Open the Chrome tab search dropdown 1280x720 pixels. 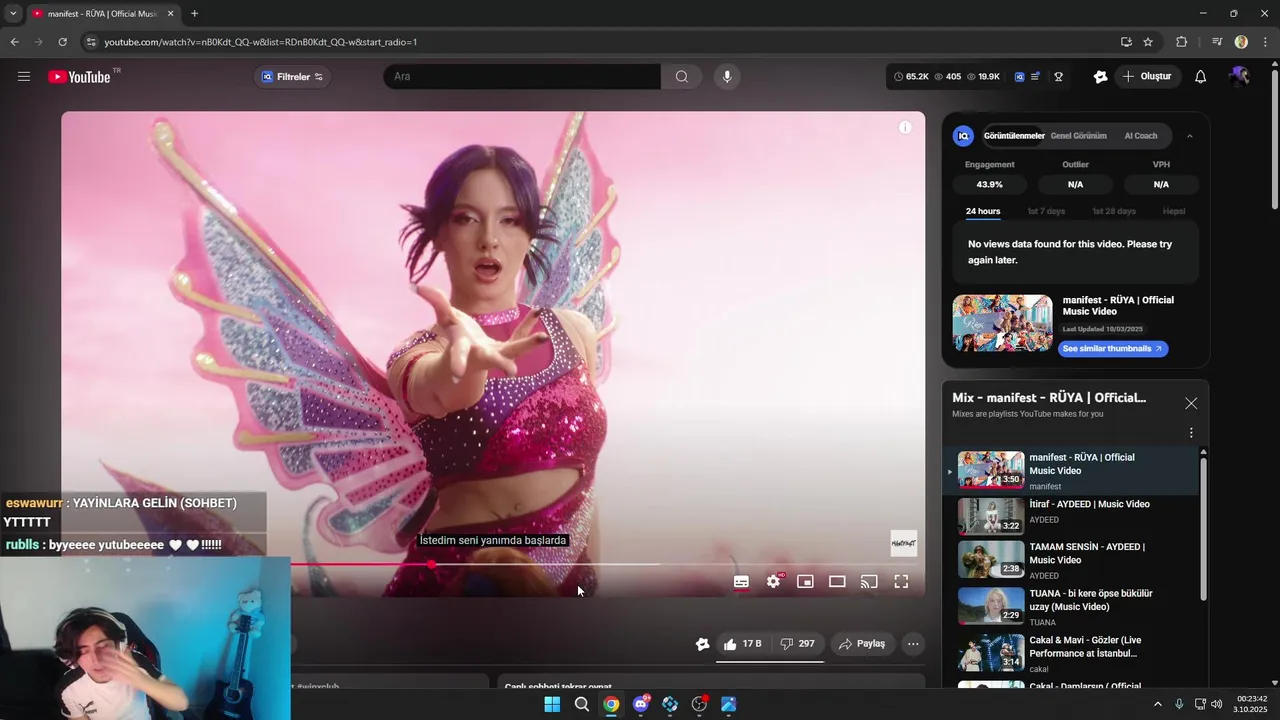click(x=12, y=14)
